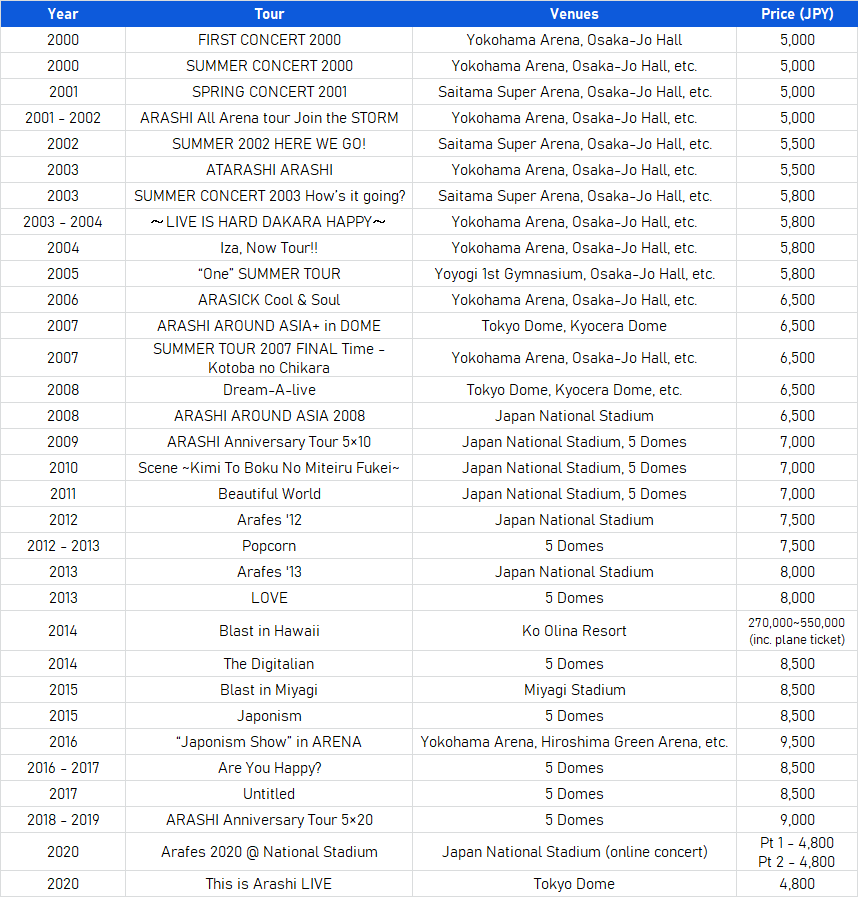Click the 2017 year cell
This screenshot has height=897, width=858.
(x=63, y=794)
